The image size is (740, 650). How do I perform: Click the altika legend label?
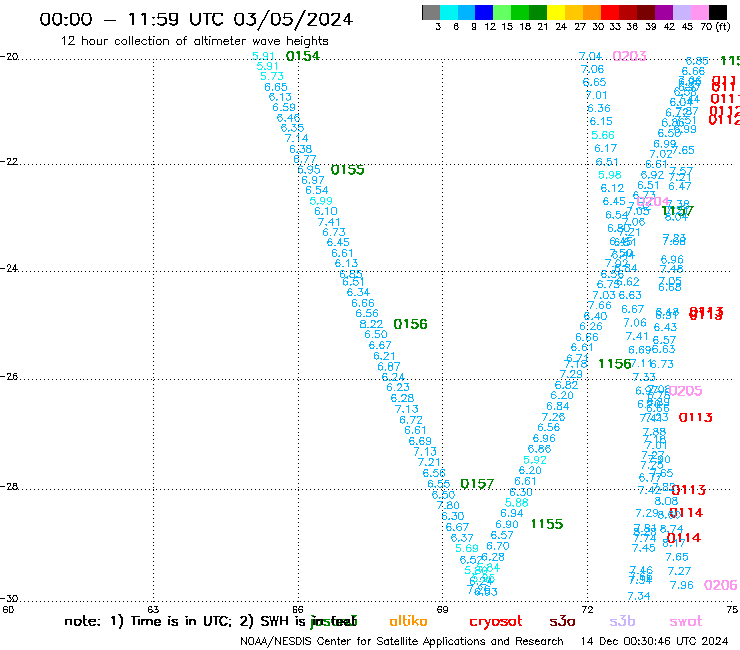click(x=408, y=621)
